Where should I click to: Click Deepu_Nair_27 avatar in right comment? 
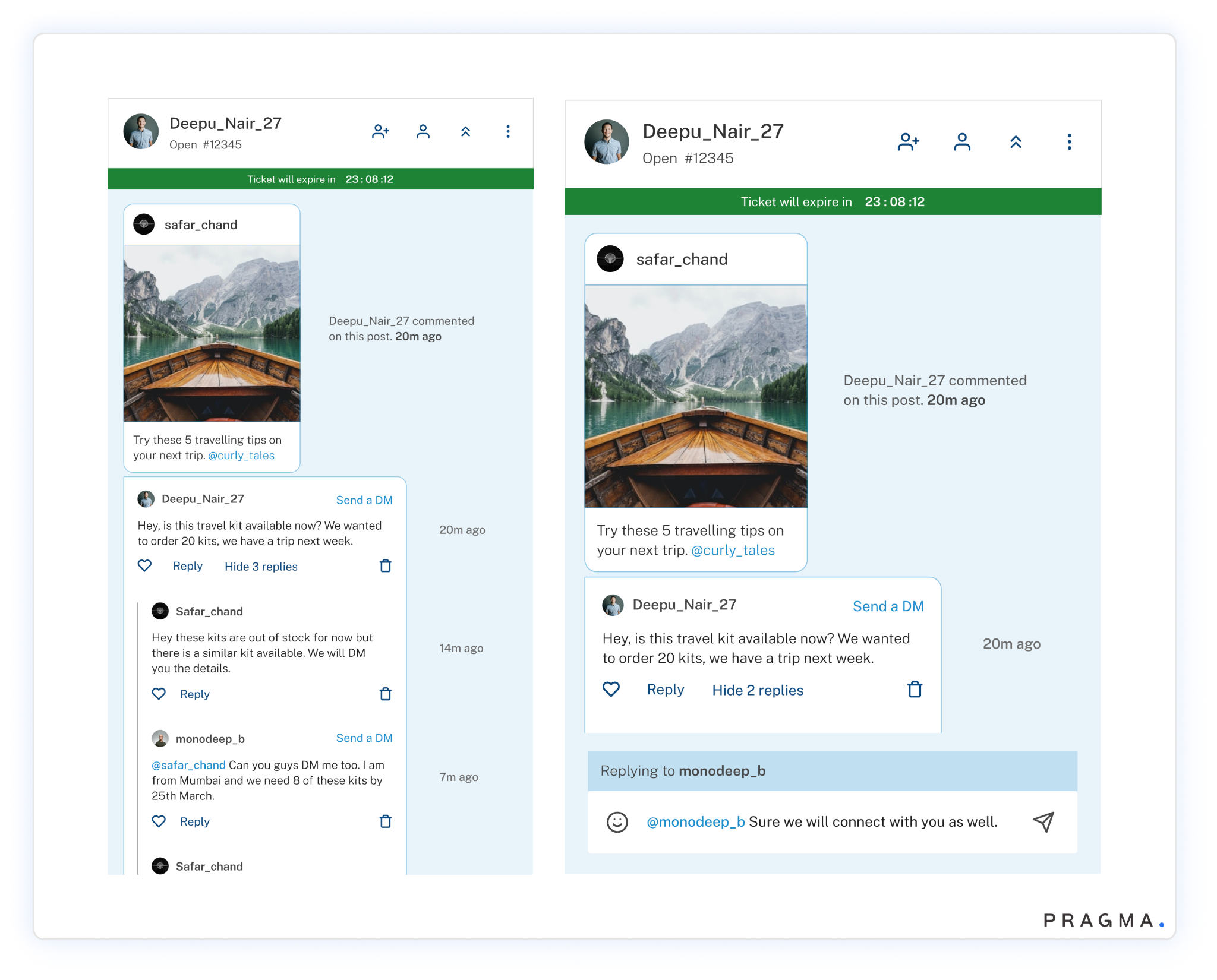pos(613,605)
